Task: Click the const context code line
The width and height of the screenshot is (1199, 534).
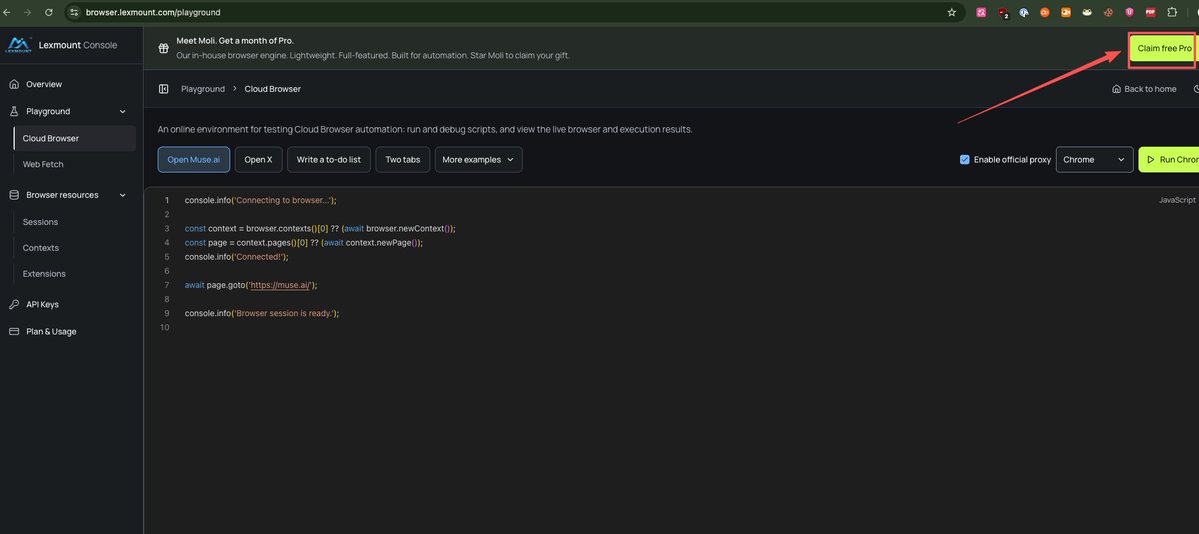Action: pos(320,229)
